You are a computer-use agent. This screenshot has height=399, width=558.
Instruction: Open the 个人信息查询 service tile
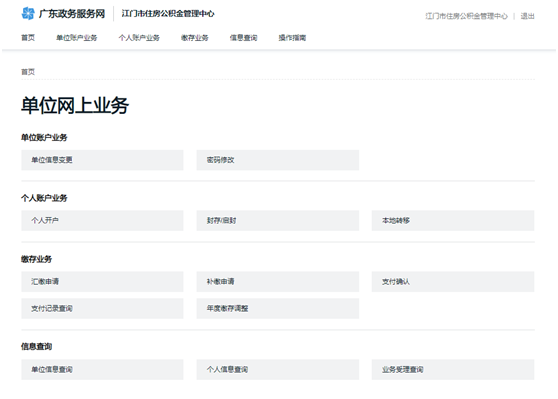pos(278,369)
